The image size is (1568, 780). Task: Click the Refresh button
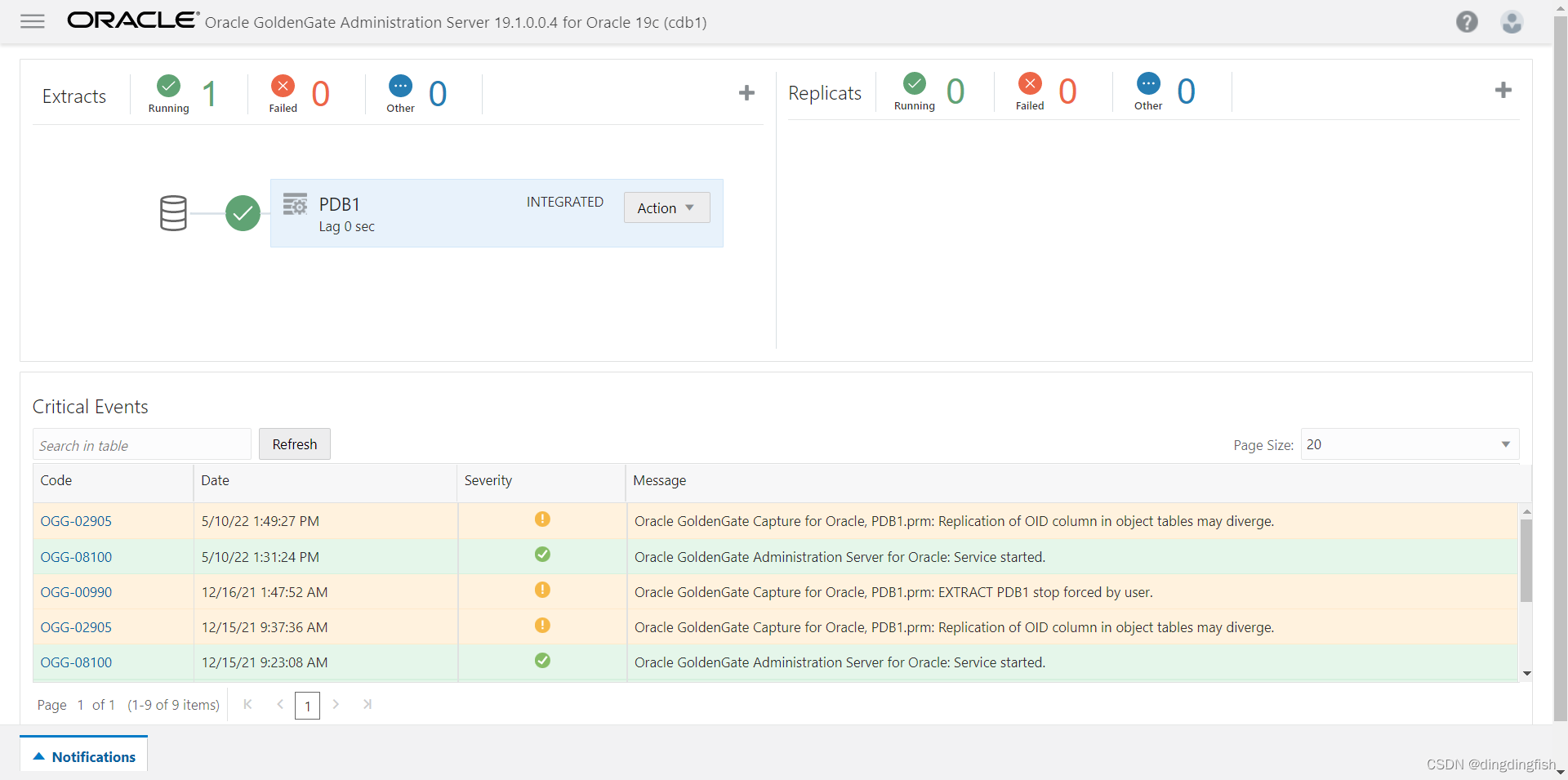click(x=295, y=444)
